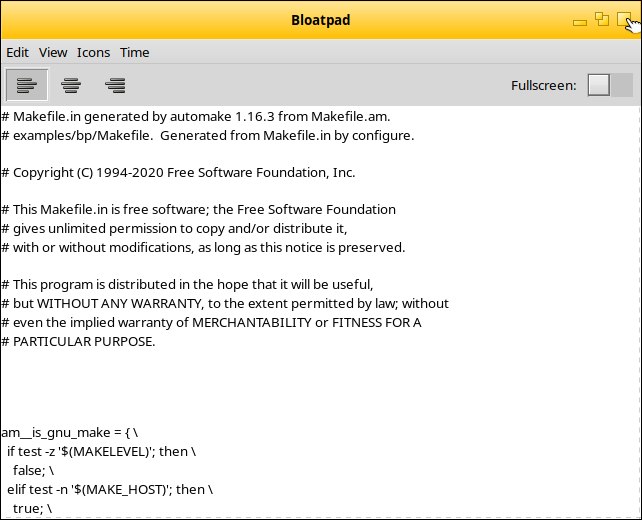Screen dimensions: 642x520
Task: Click line 'am__is_gnu_make = { \'
Action: click(70, 433)
